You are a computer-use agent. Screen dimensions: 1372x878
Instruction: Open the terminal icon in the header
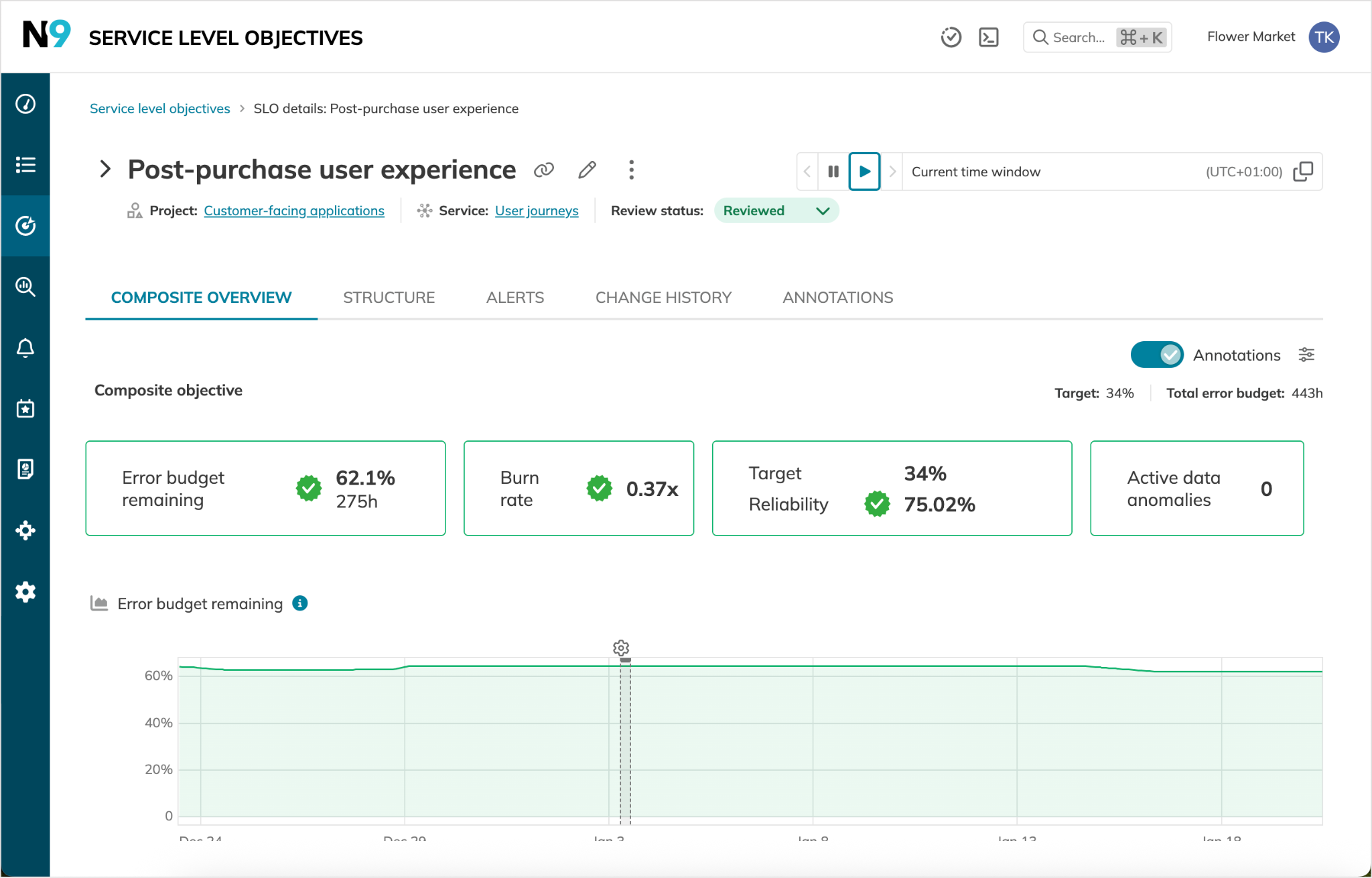(x=988, y=38)
